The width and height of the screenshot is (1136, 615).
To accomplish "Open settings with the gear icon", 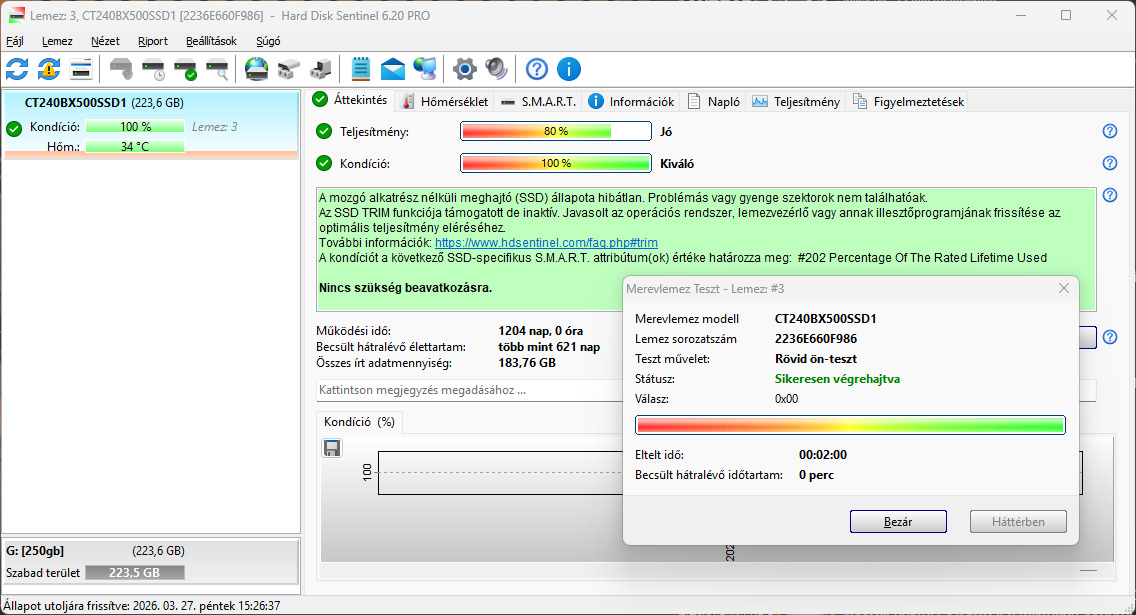I will coord(464,70).
